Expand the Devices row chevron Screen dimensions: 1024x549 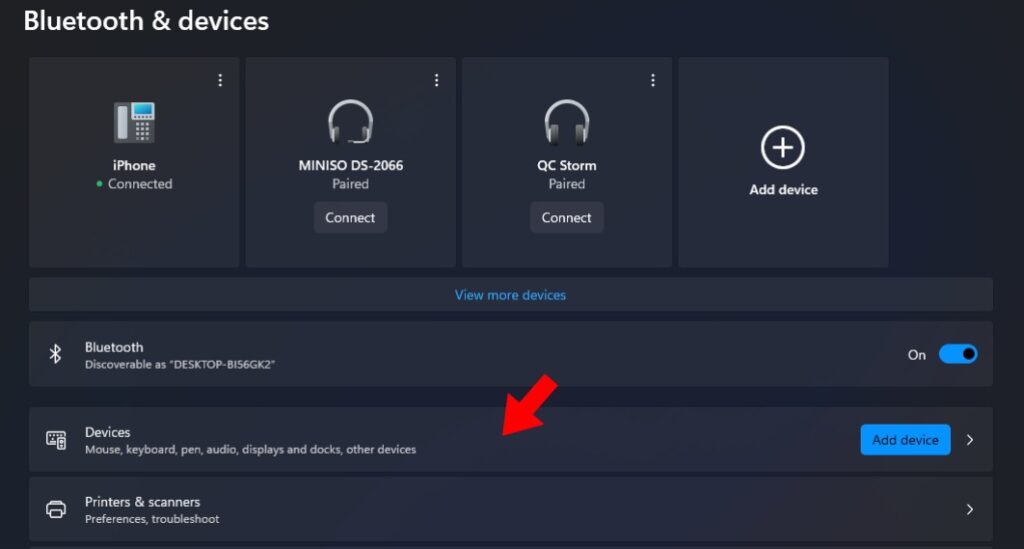click(x=970, y=440)
